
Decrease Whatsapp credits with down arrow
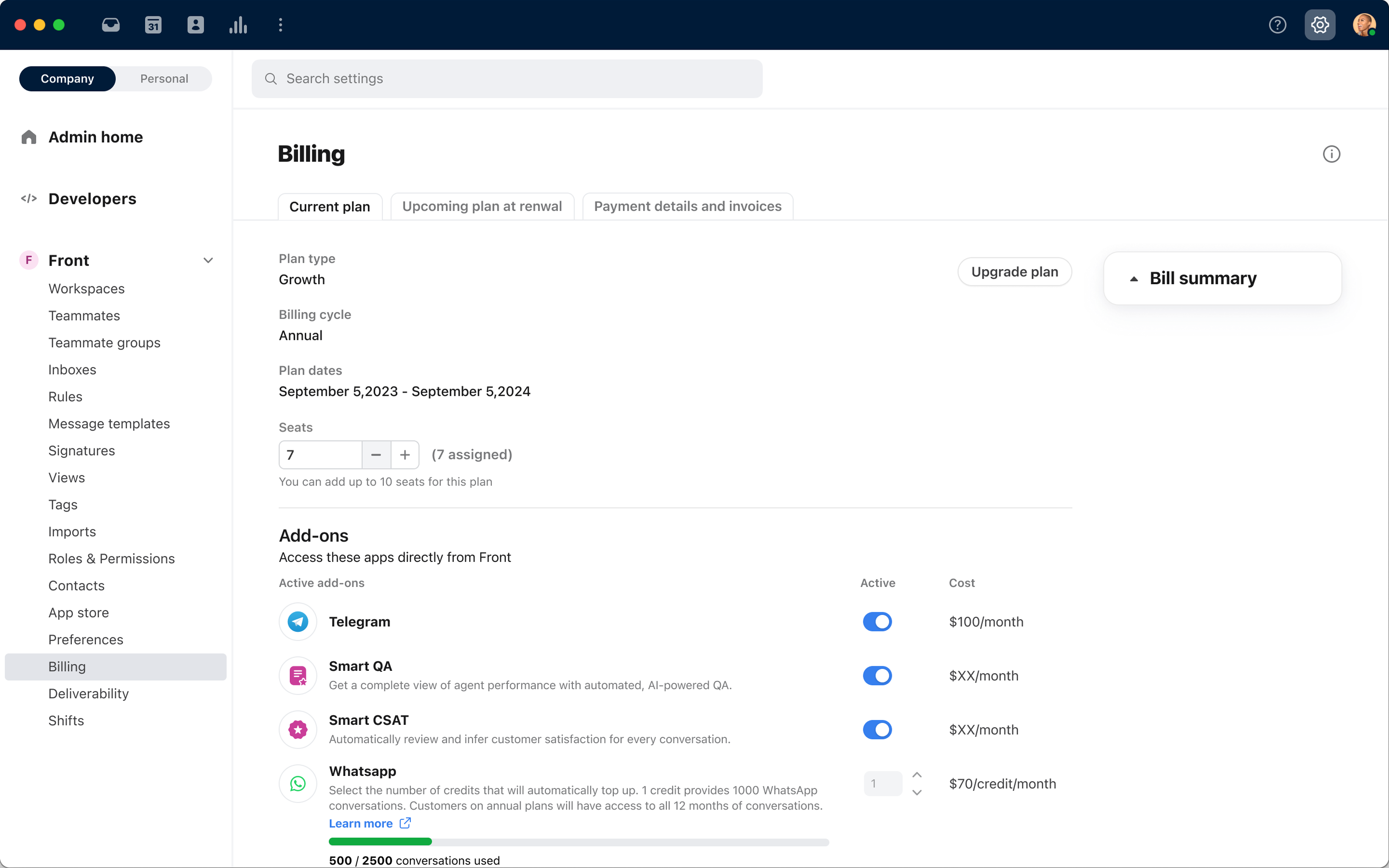pos(917,793)
